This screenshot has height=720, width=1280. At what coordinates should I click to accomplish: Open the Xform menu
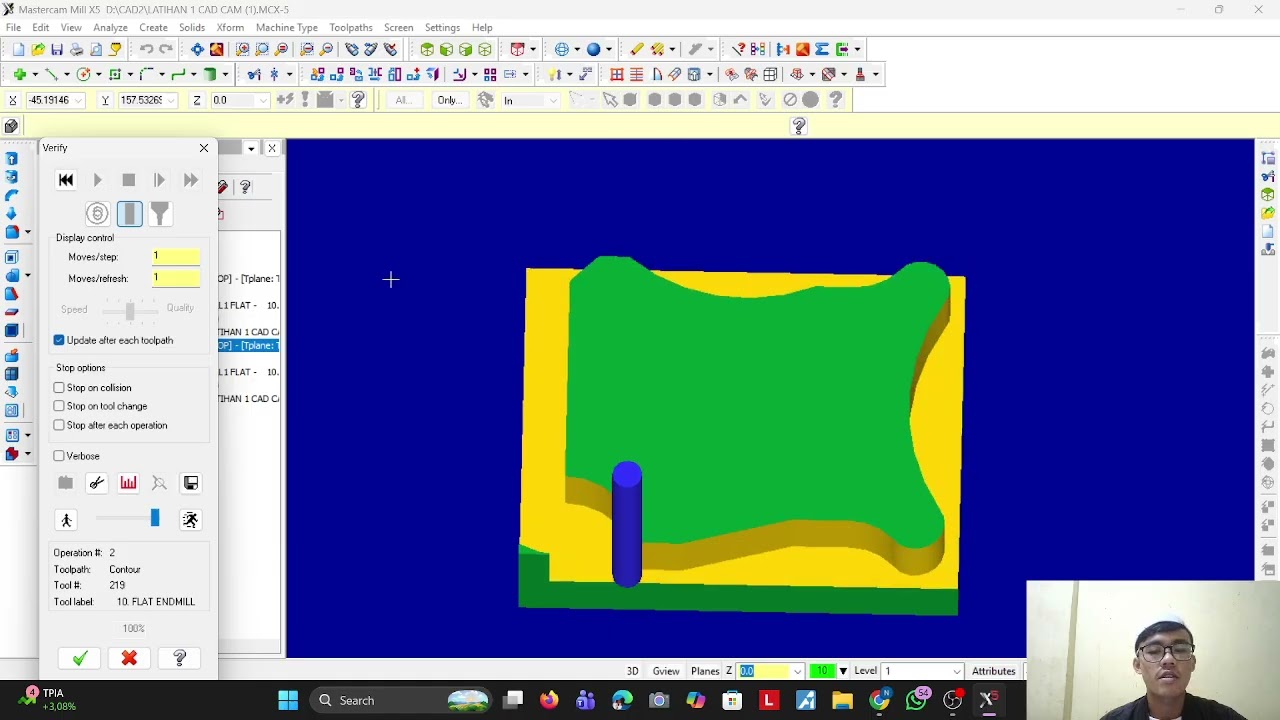coord(230,27)
